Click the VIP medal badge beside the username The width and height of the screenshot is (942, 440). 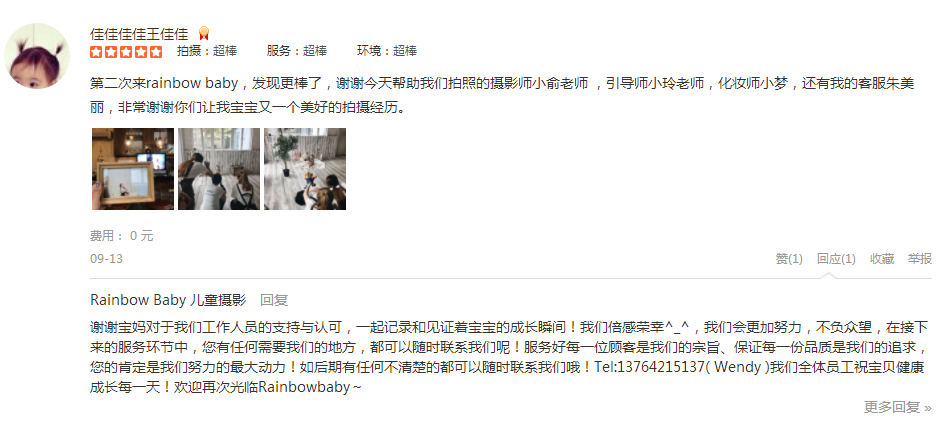[204, 34]
